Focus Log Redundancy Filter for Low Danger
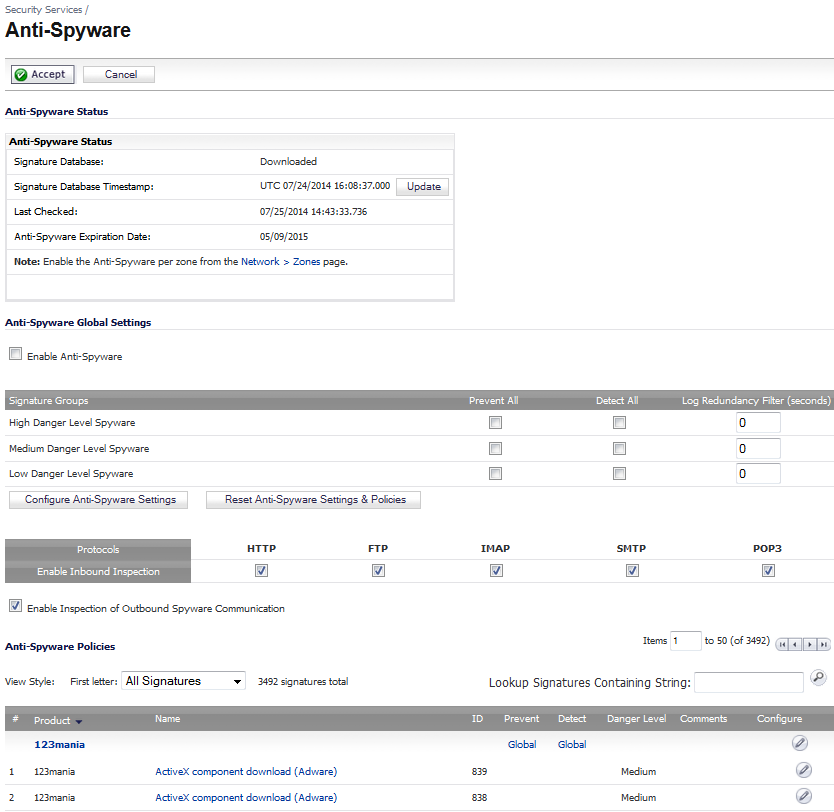Image resolution: width=834 pixels, height=812 pixels. click(758, 473)
